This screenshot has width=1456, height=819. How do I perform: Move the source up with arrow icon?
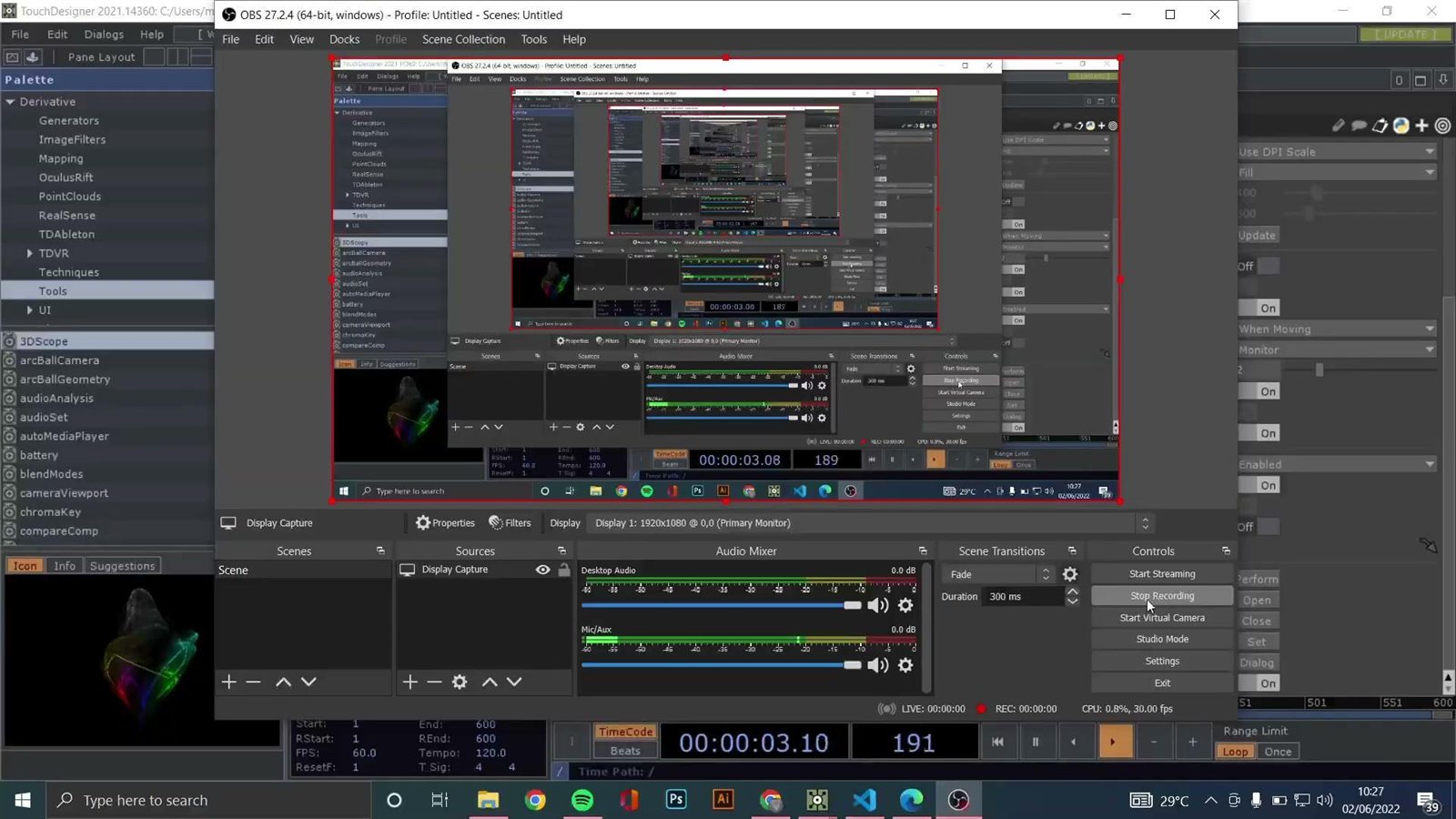490,682
